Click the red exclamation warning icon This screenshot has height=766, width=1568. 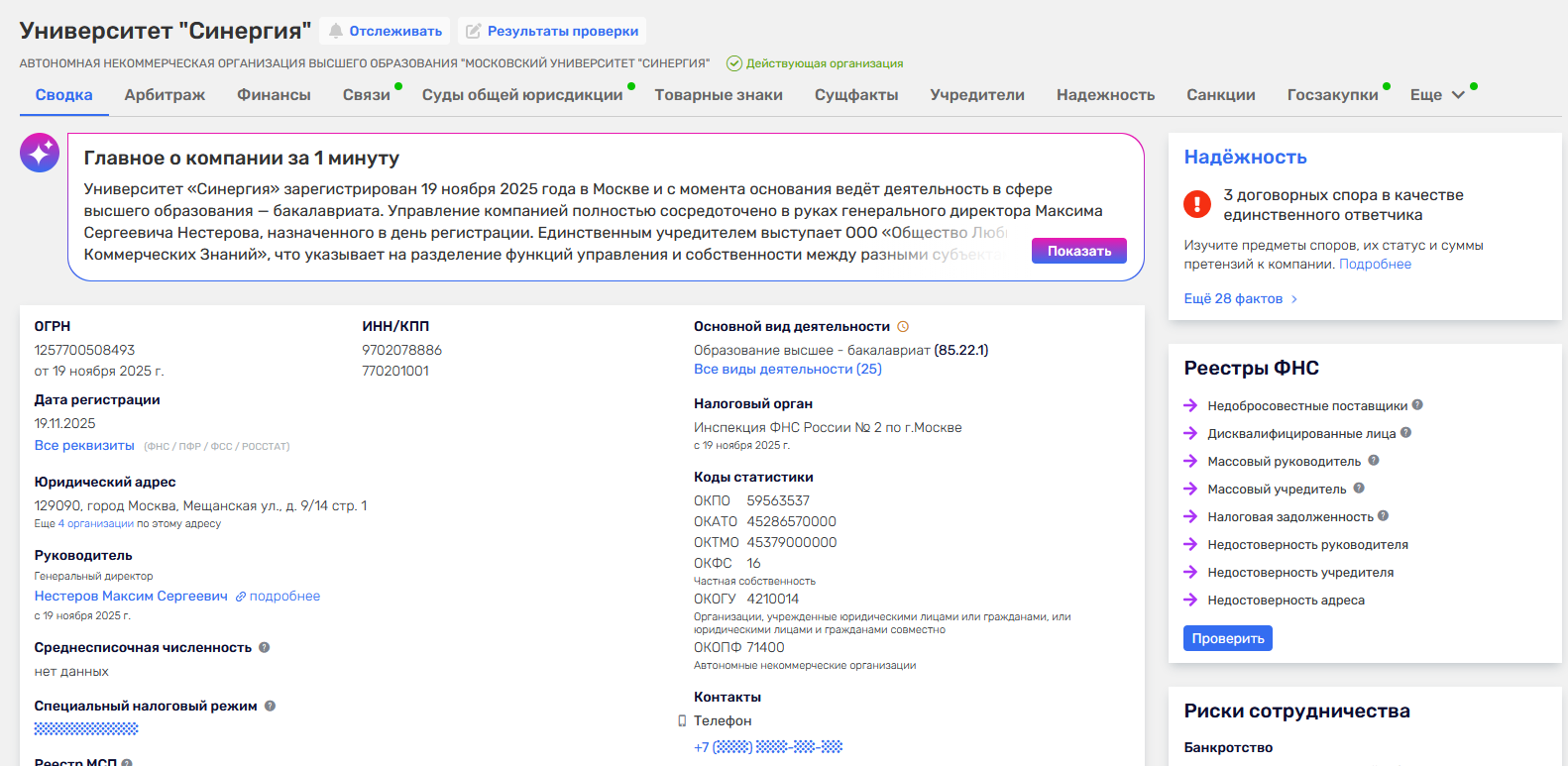(x=1197, y=204)
